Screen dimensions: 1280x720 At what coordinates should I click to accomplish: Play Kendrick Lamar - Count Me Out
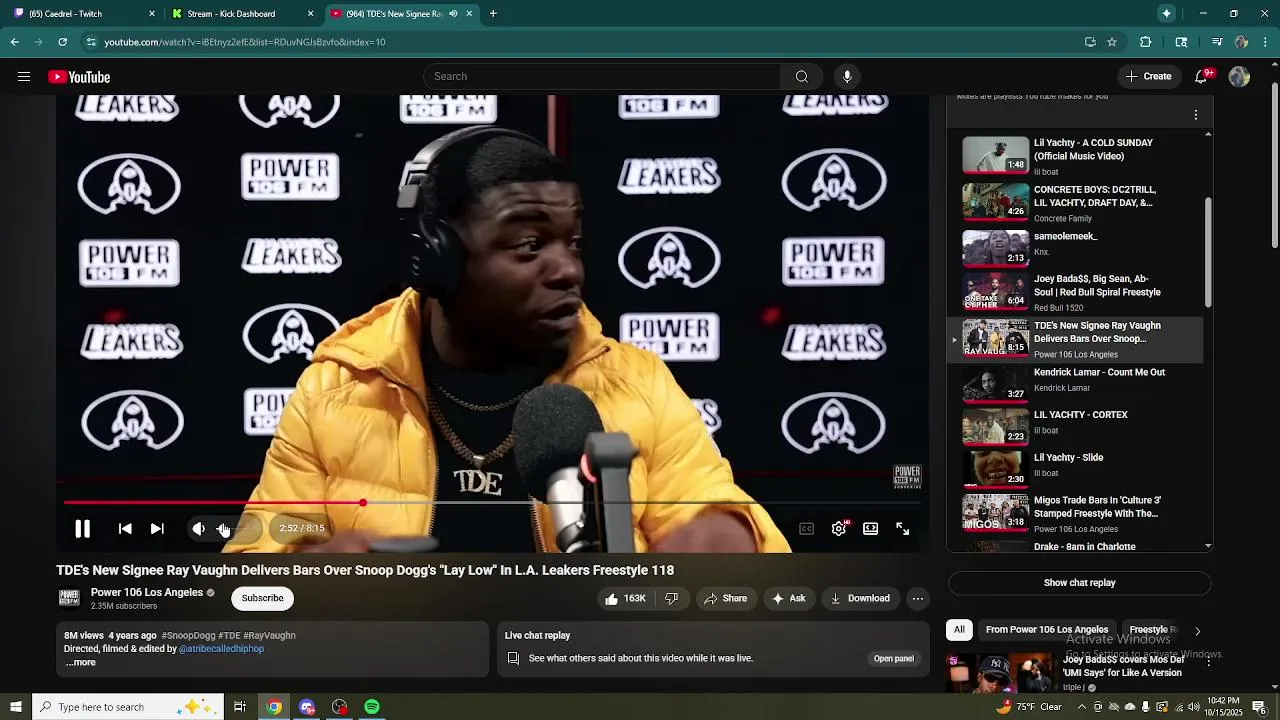click(x=1077, y=383)
